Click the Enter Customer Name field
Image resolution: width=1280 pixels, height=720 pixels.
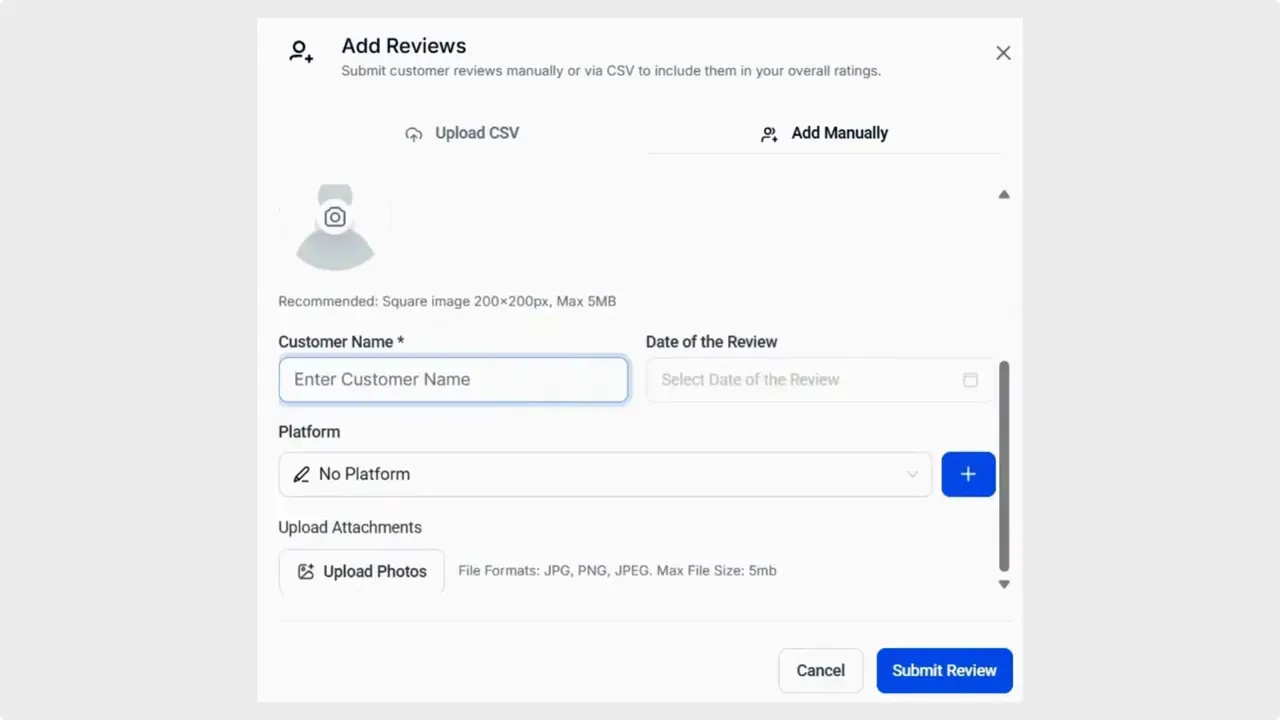(x=453, y=379)
